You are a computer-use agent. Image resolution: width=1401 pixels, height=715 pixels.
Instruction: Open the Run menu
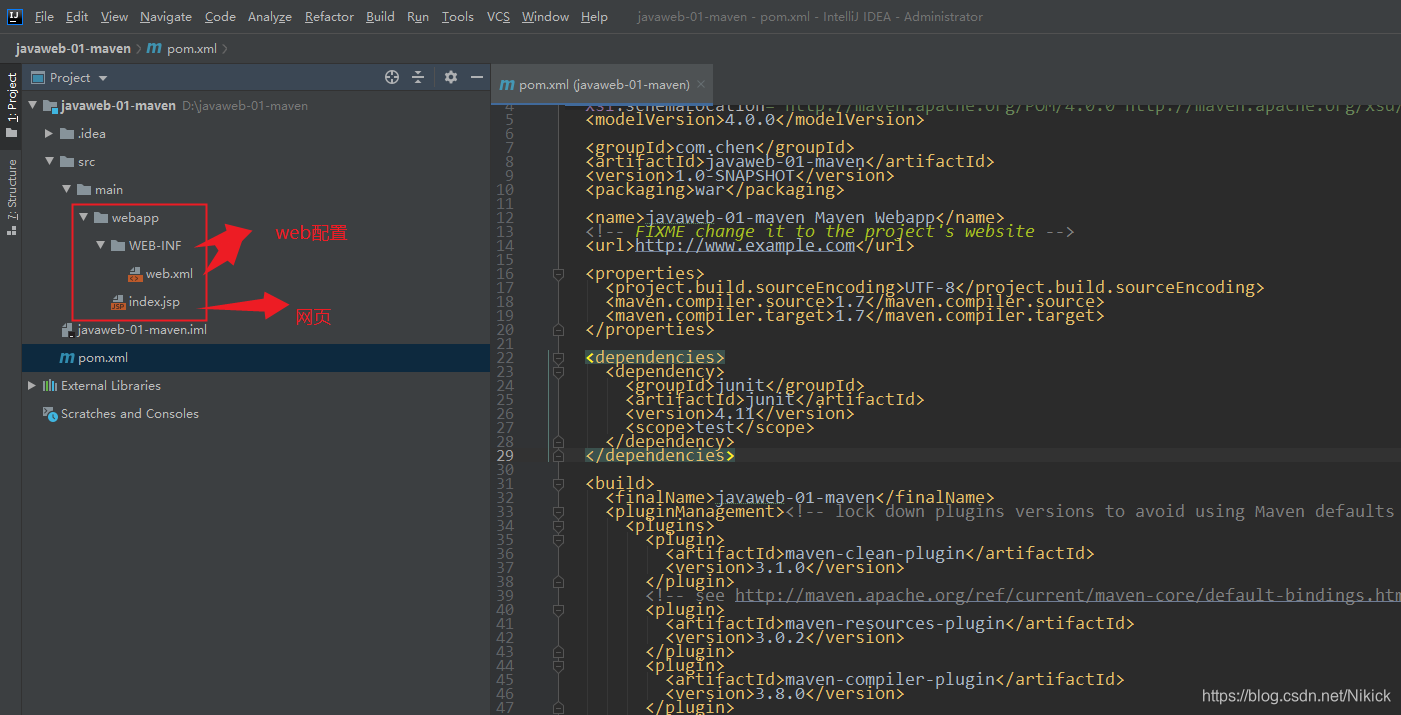point(418,16)
